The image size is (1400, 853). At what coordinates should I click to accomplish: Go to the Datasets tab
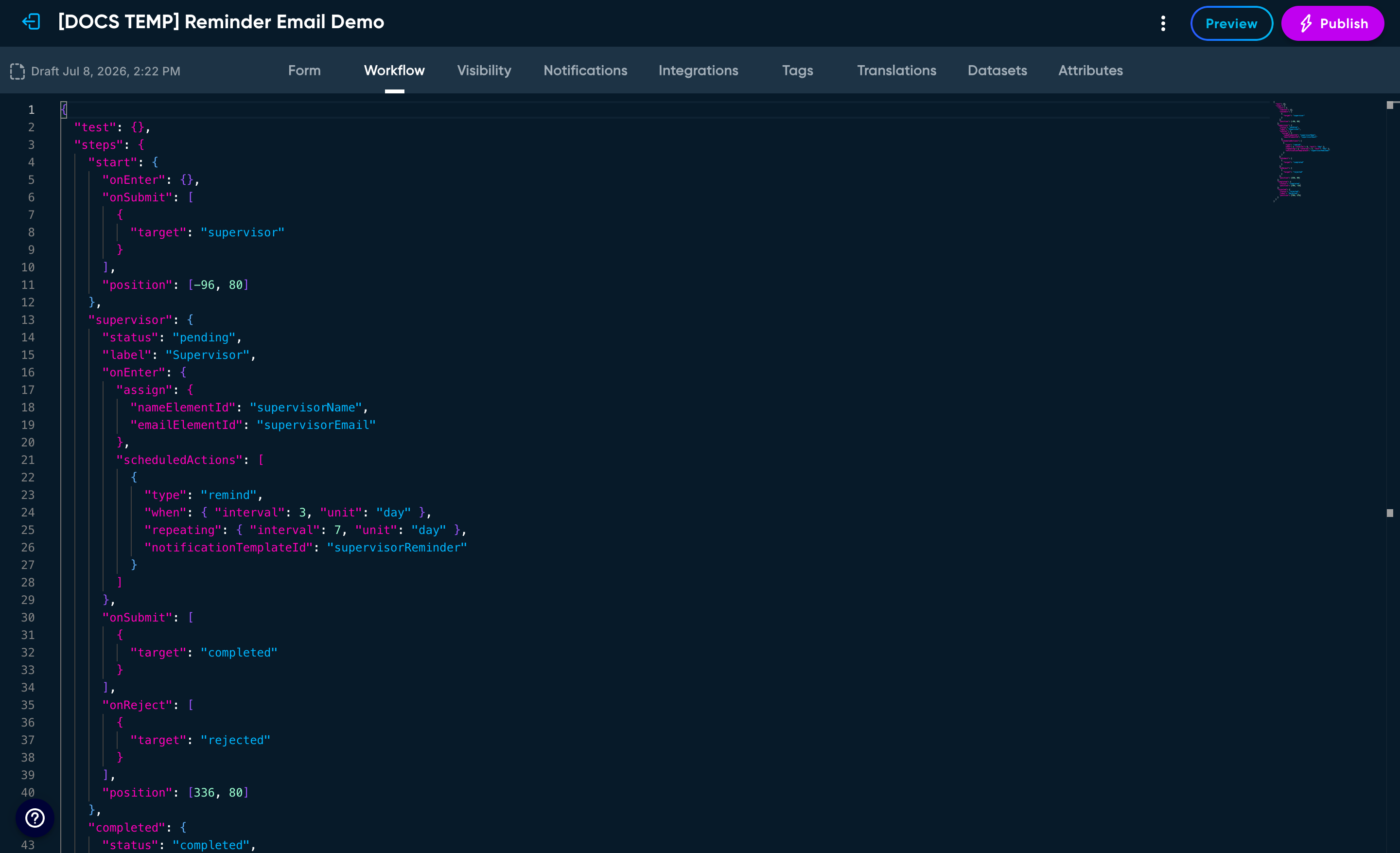(x=997, y=71)
